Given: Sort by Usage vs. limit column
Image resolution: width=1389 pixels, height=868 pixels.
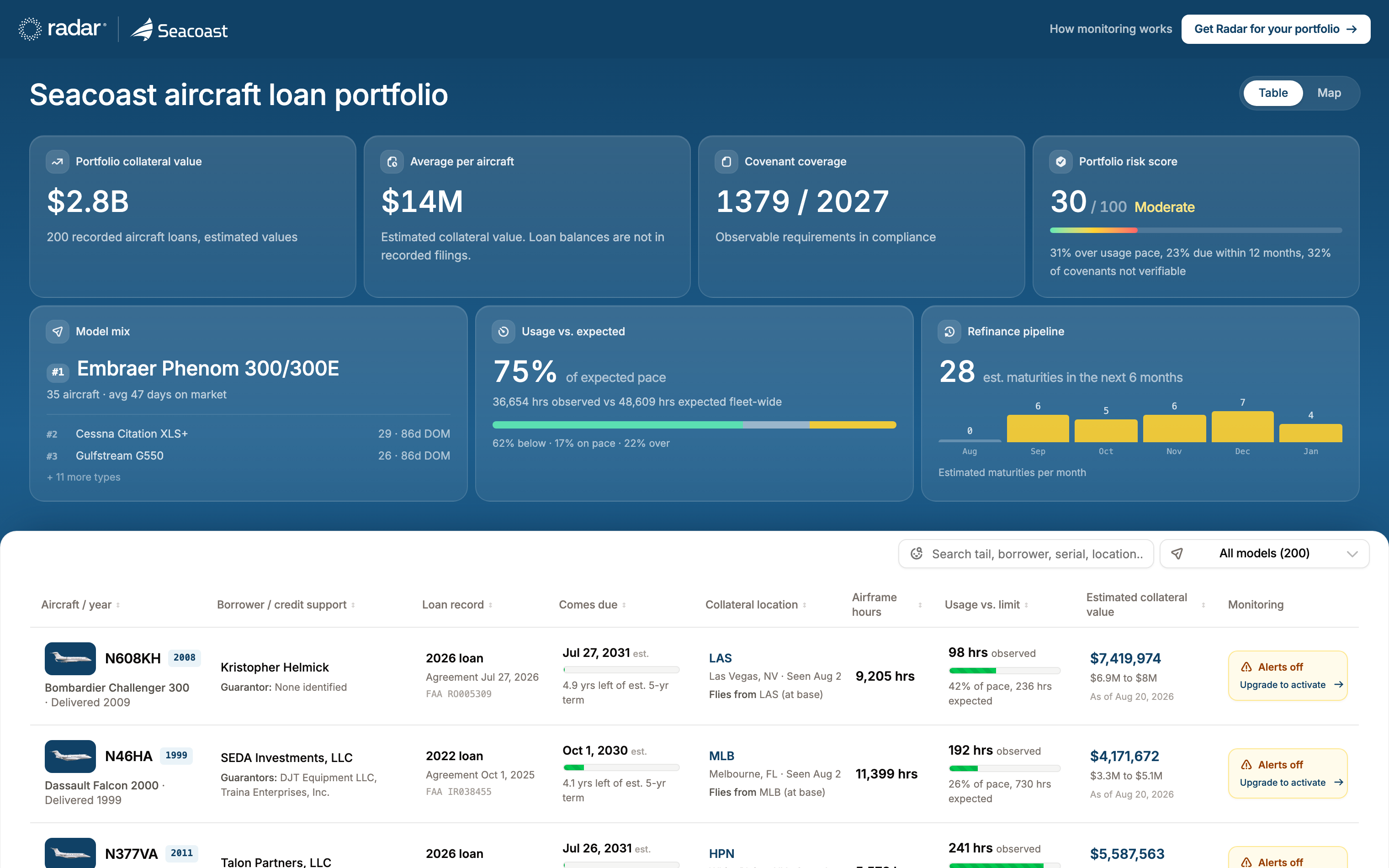Looking at the screenshot, I should point(986,604).
